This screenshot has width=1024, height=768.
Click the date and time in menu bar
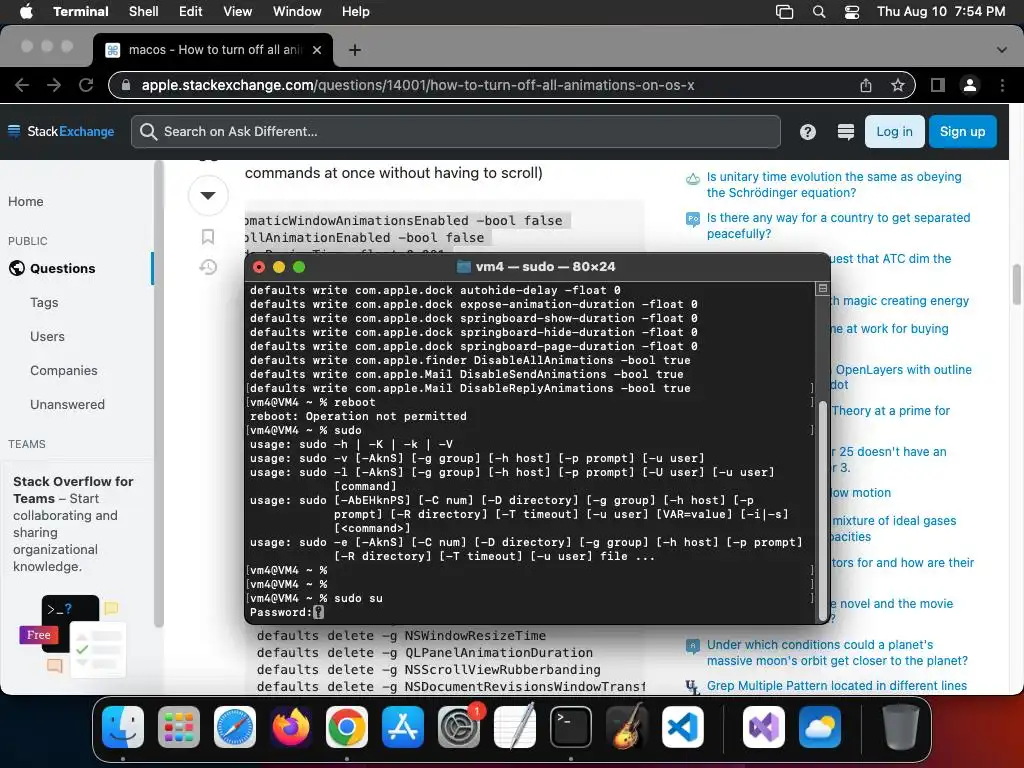click(941, 11)
